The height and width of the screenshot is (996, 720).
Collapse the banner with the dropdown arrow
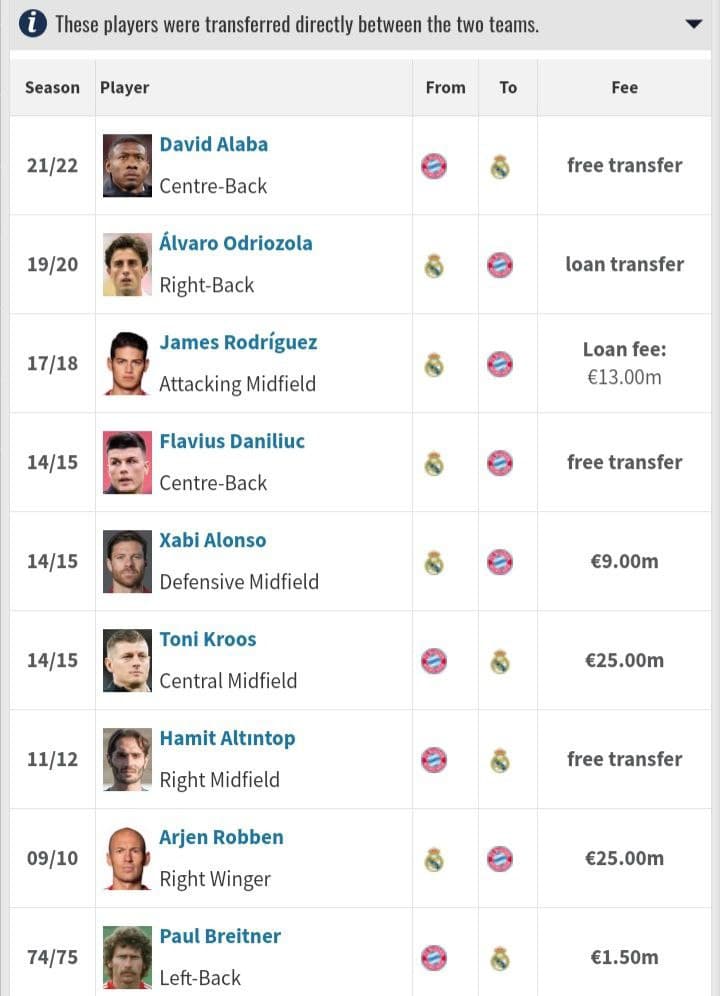(694, 24)
